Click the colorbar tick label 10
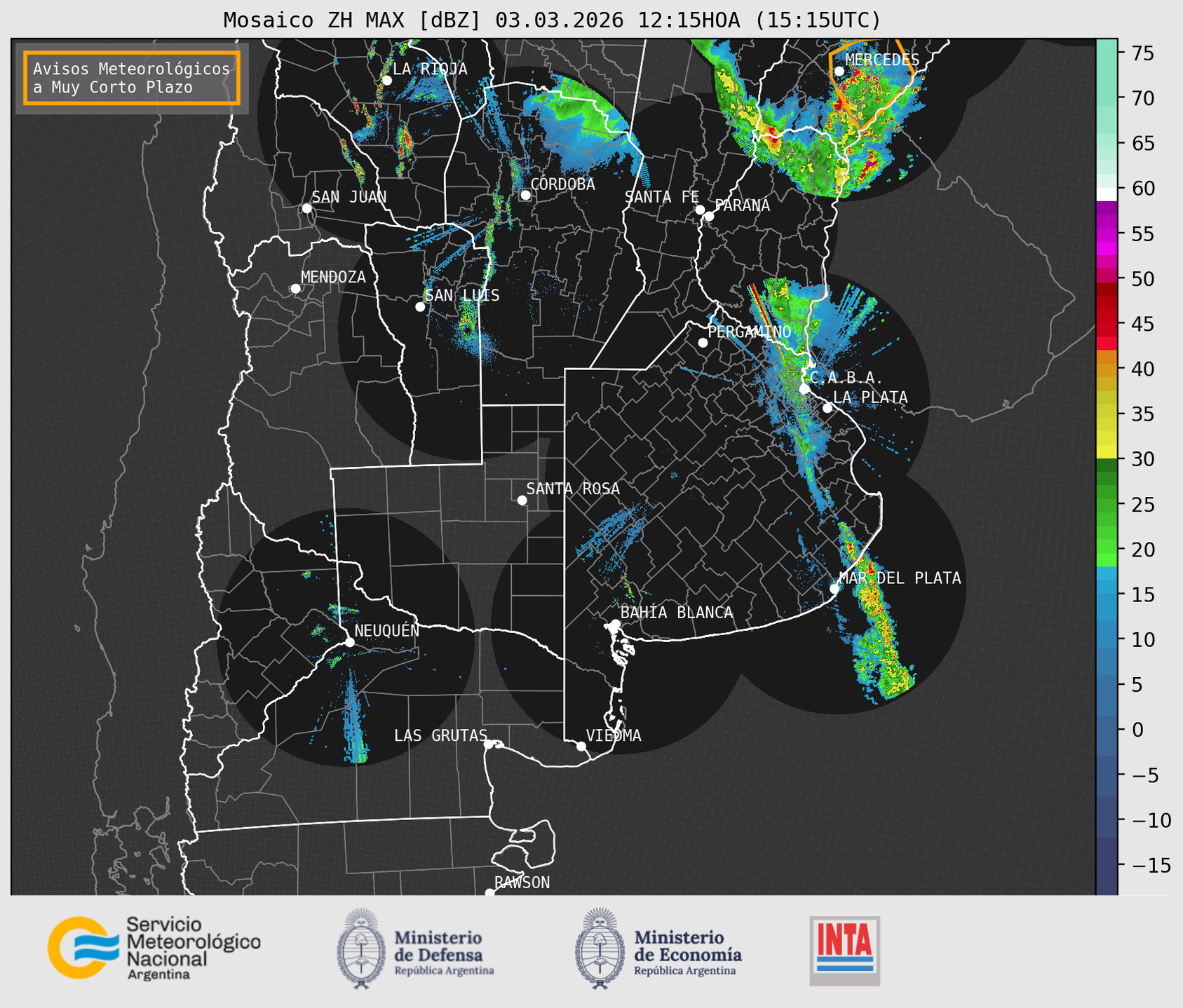The height and width of the screenshot is (1008, 1183). click(x=1143, y=639)
